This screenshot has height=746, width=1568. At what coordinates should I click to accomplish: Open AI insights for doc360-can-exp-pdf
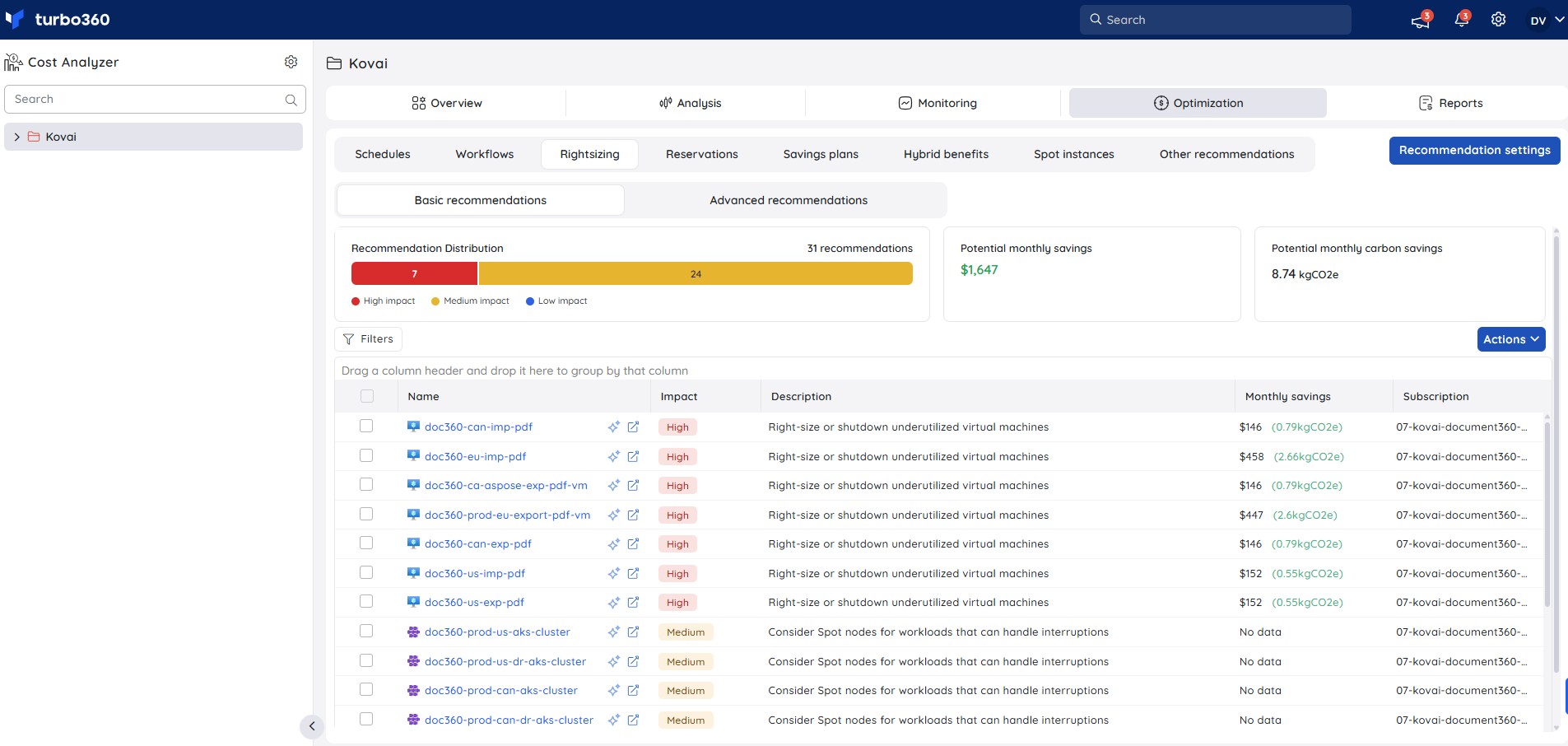click(x=613, y=543)
